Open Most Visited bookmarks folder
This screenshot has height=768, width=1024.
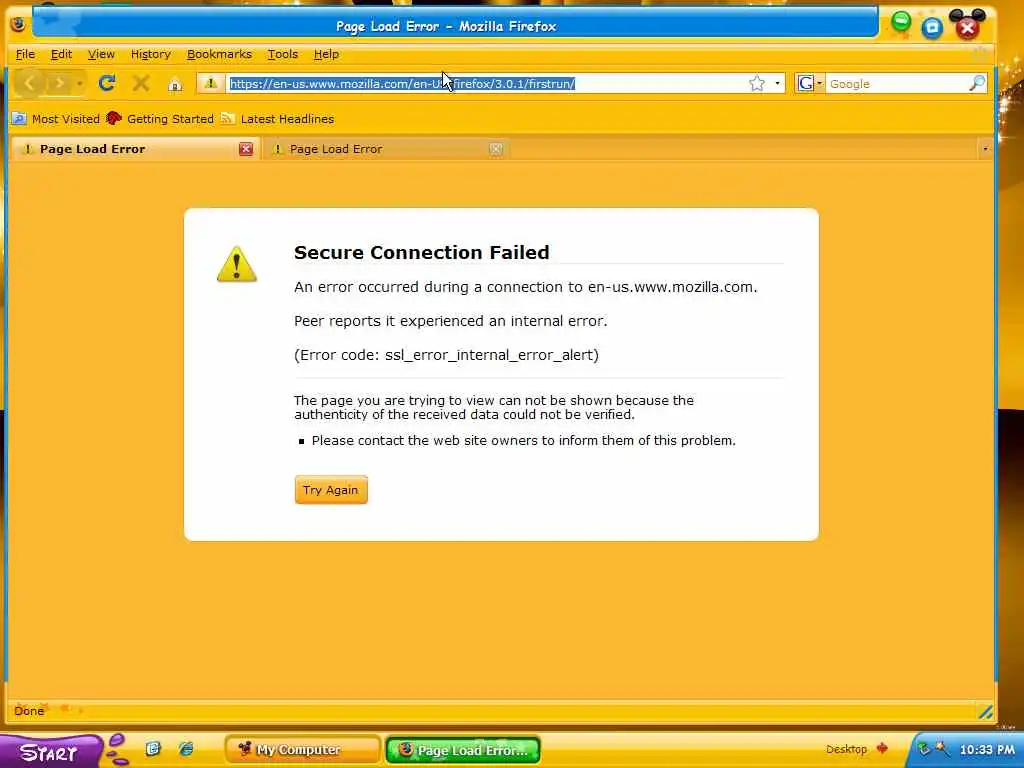tap(56, 119)
